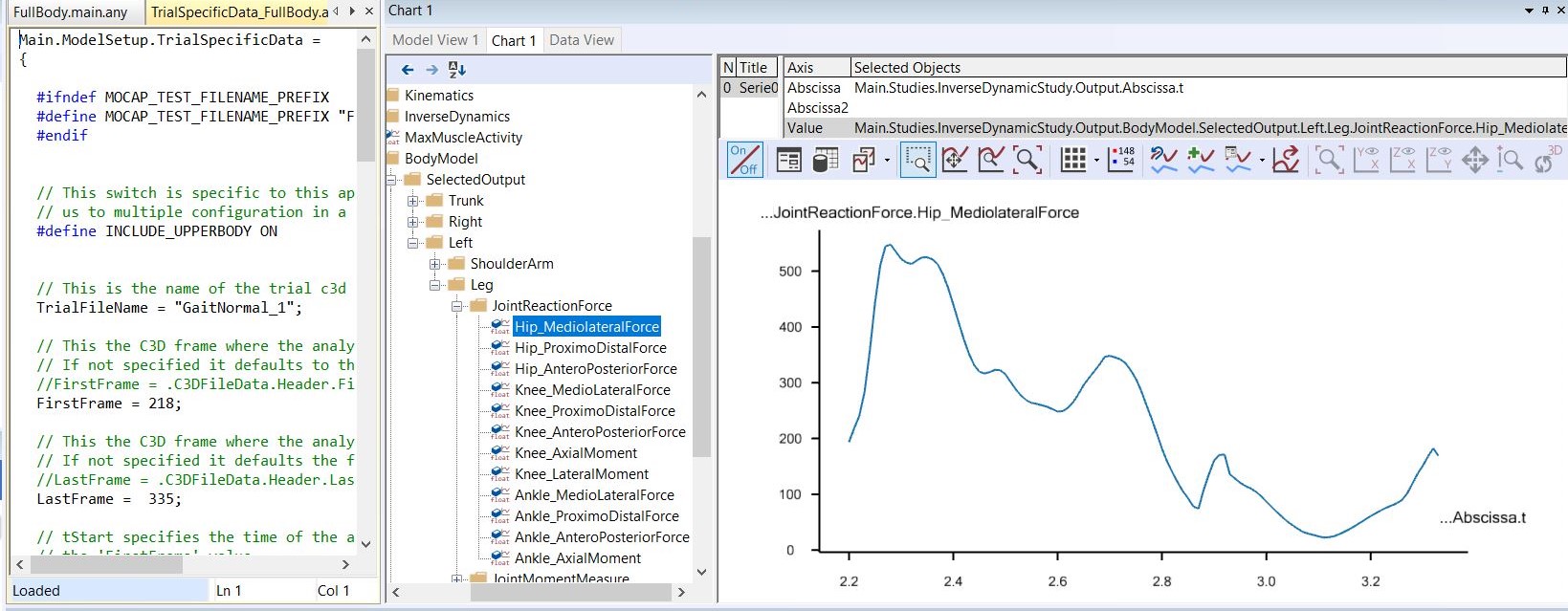
Task: Select the rectangle zoom selection tool
Action: click(x=918, y=160)
